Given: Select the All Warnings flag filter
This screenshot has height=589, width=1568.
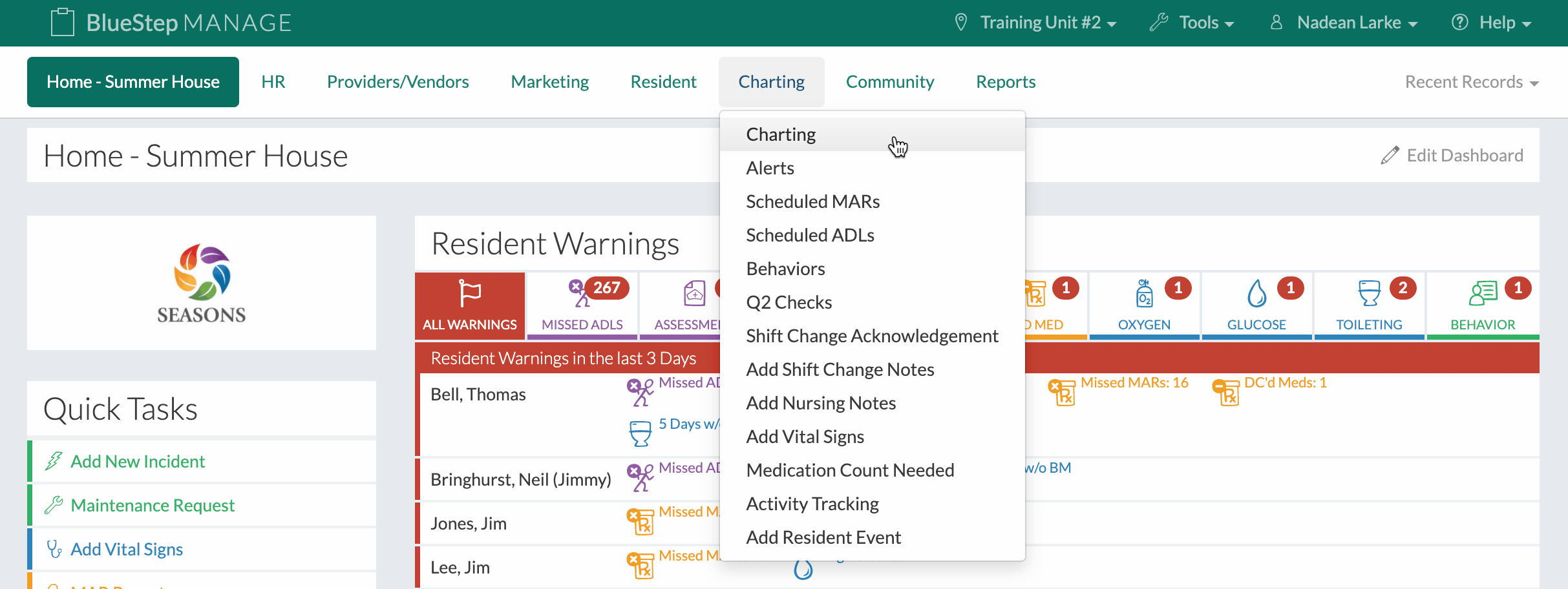Looking at the screenshot, I should (x=470, y=305).
